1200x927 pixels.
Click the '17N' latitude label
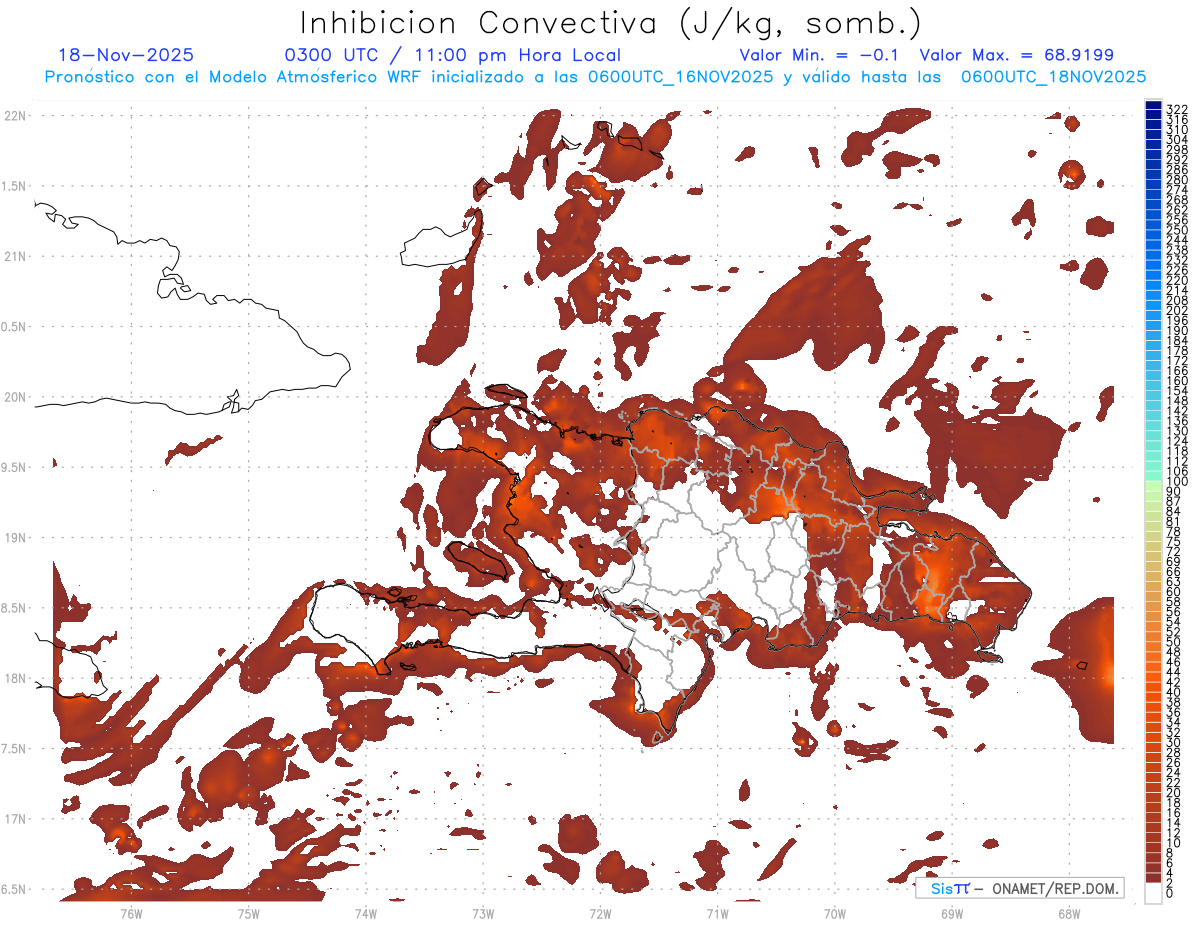tap(15, 819)
